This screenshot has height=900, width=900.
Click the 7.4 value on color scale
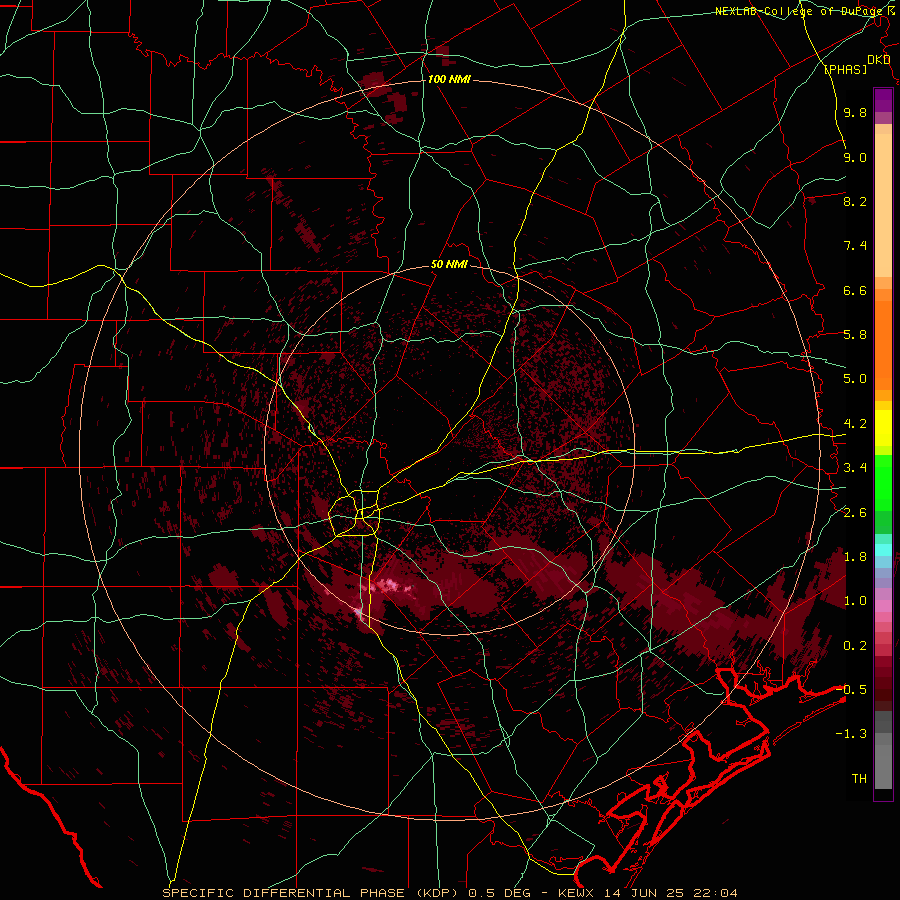[x=855, y=246]
